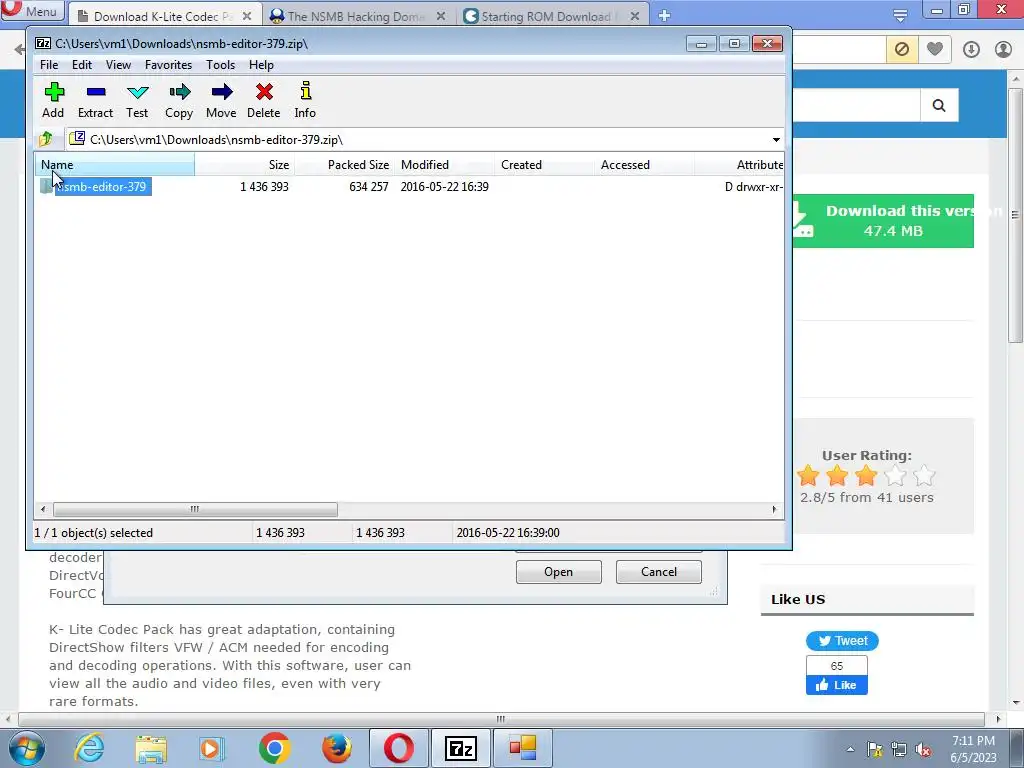Image resolution: width=1024 pixels, height=768 pixels.
Task: Click Download this version green button
Action: (883, 221)
